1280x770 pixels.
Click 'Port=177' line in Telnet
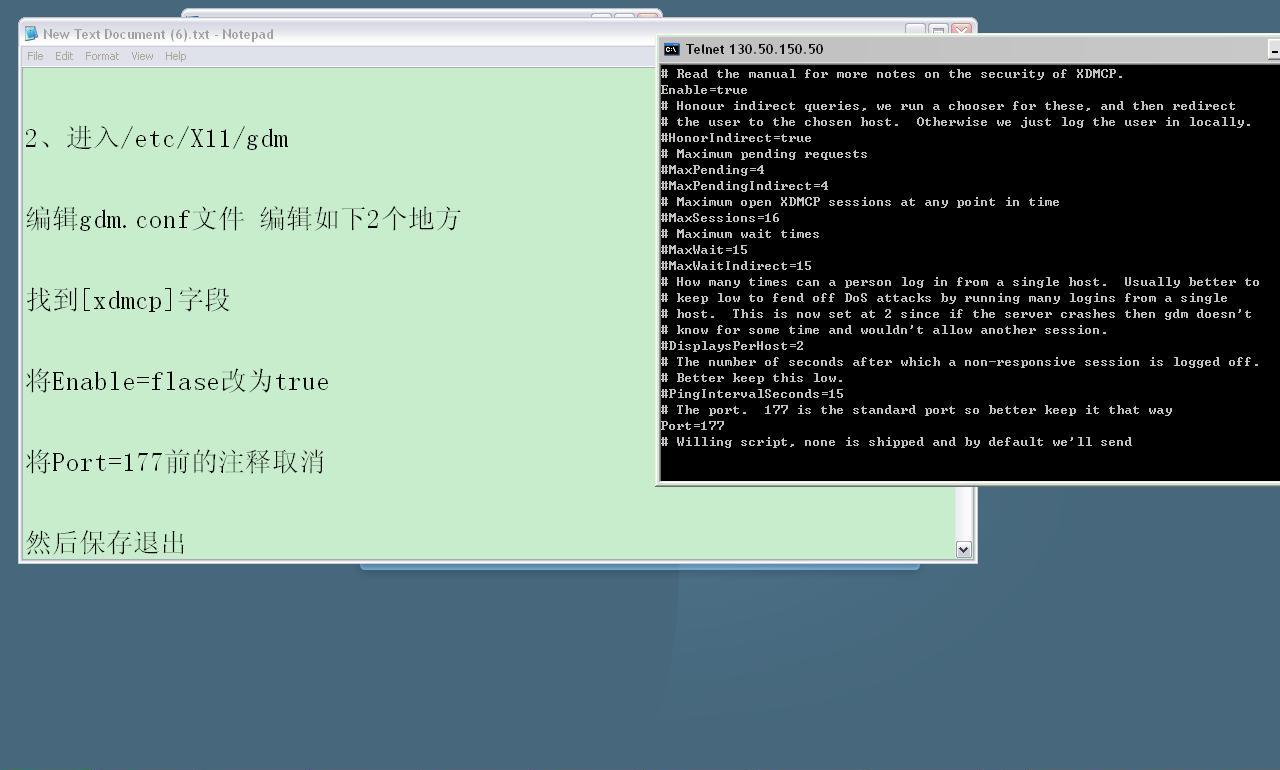pos(692,426)
